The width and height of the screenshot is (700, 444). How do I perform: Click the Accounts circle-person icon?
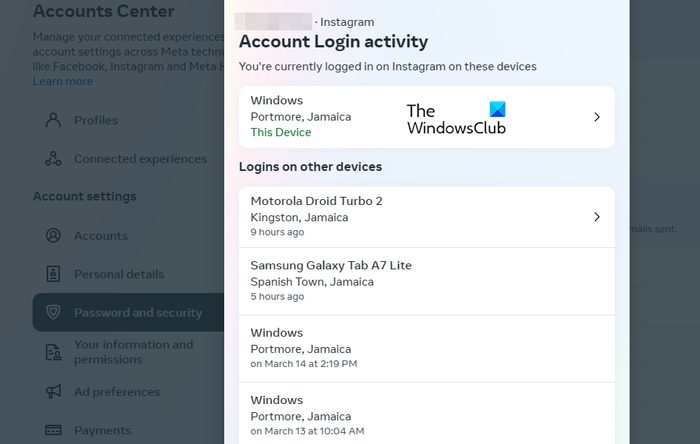coord(53,236)
